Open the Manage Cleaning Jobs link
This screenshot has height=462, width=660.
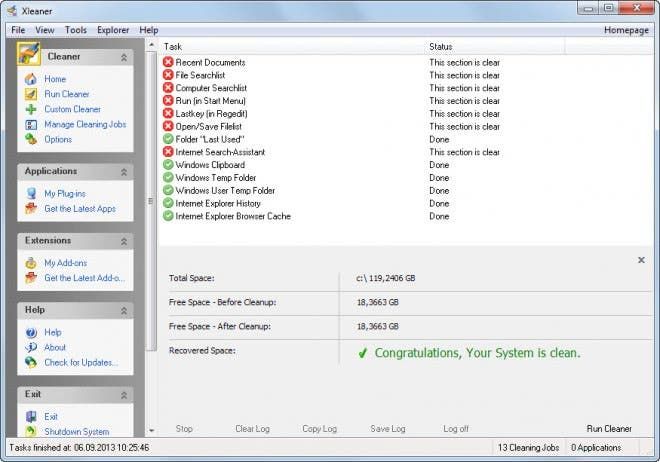click(x=85, y=125)
